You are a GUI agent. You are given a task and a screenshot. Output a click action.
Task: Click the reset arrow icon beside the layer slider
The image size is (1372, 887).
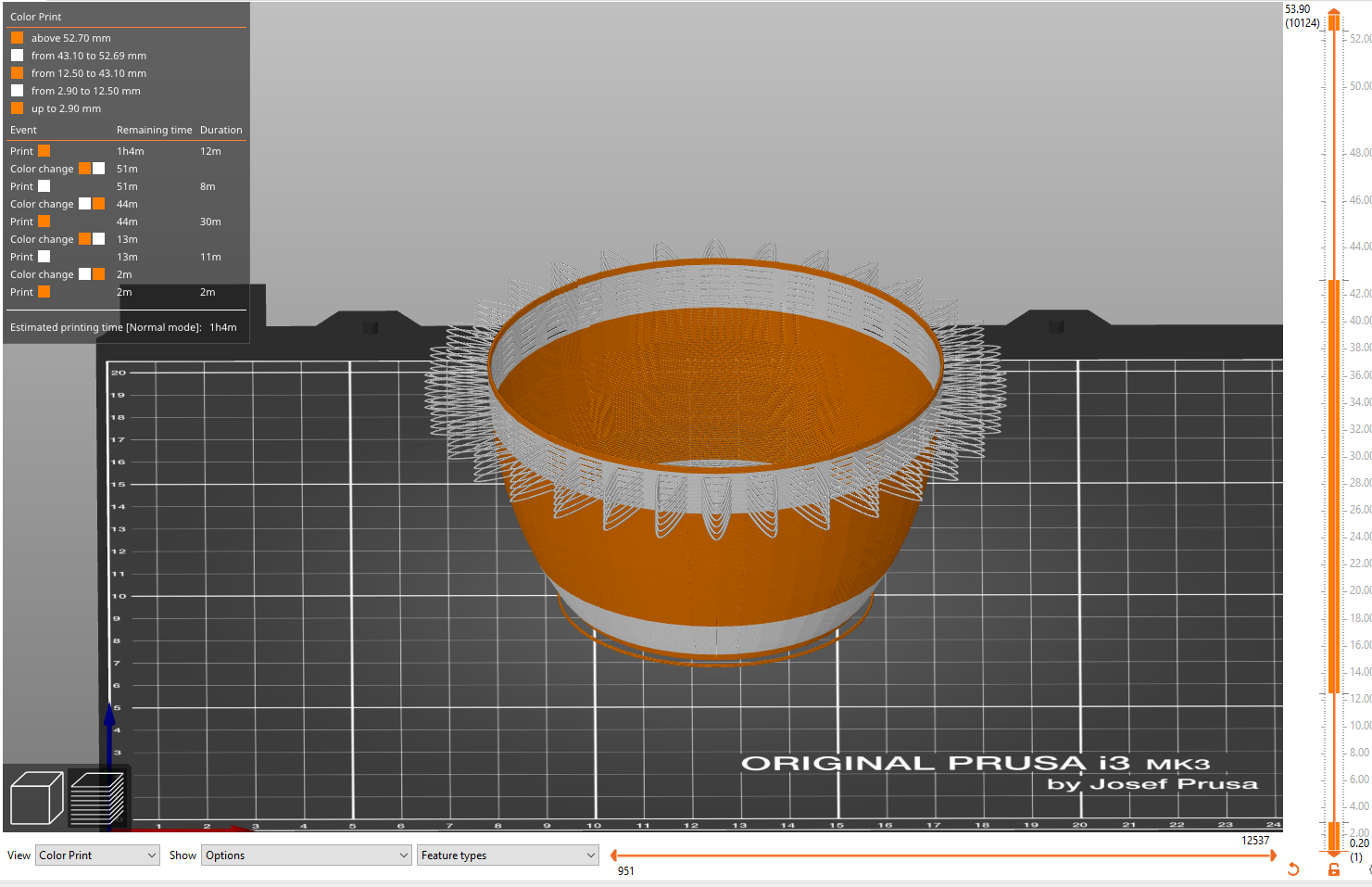click(1293, 869)
